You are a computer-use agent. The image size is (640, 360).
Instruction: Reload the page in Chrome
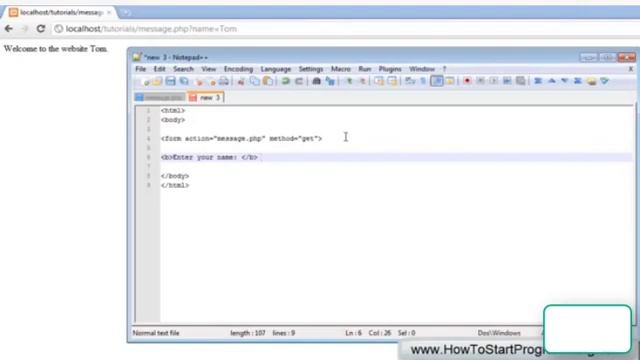[x=40, y=29]
